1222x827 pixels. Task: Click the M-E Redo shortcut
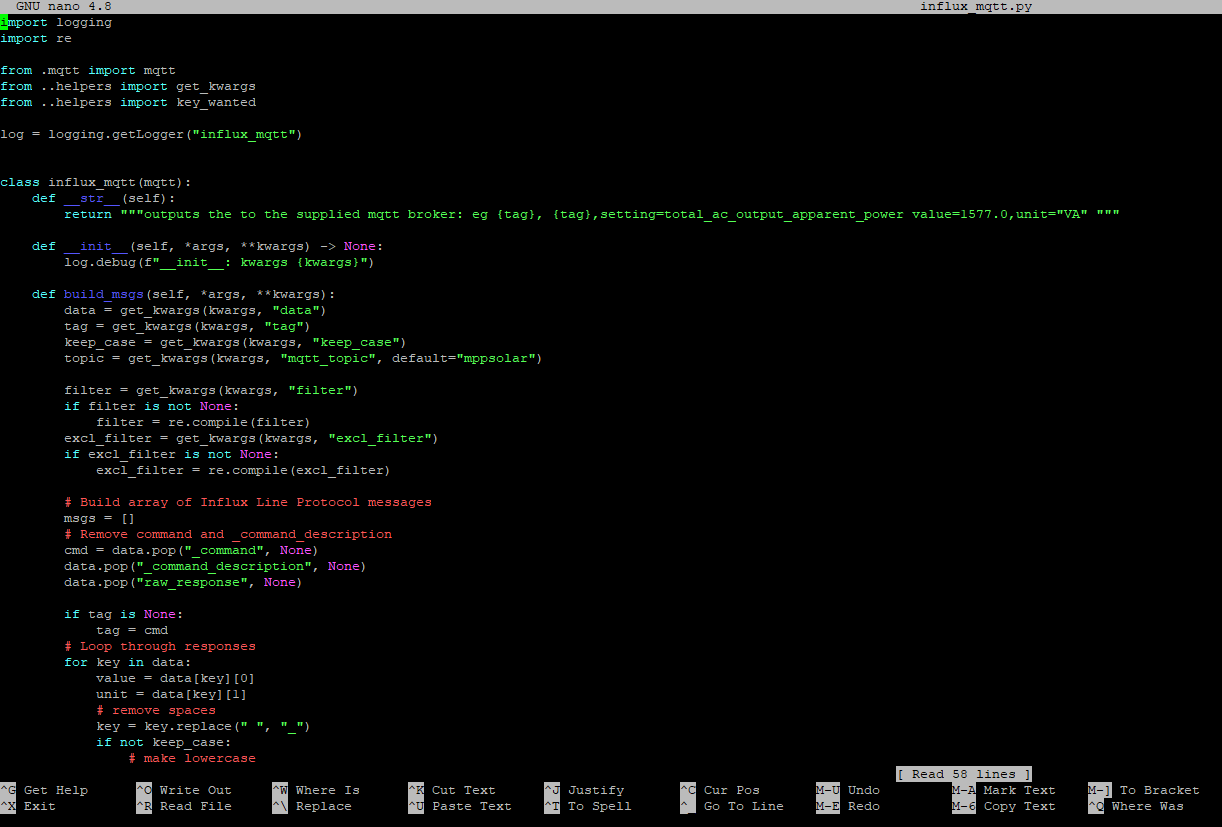click(848, 806)
